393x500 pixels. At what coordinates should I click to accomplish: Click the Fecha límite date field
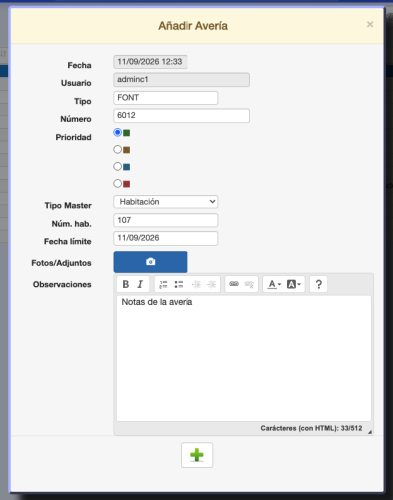click(166, 238)
